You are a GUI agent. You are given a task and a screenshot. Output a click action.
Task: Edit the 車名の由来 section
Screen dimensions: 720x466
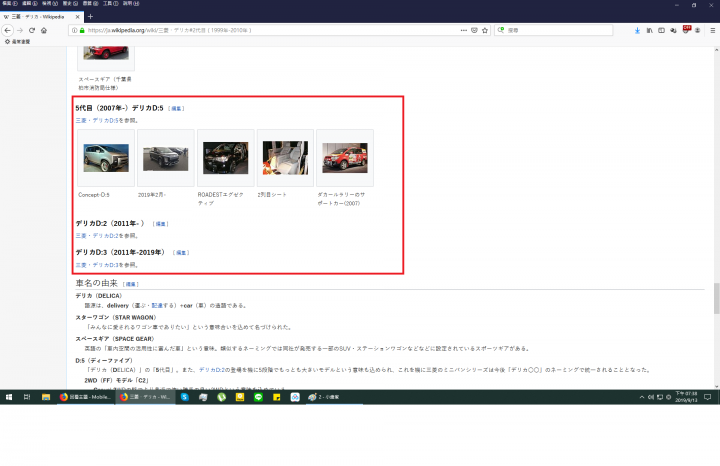tap(131, 285)
